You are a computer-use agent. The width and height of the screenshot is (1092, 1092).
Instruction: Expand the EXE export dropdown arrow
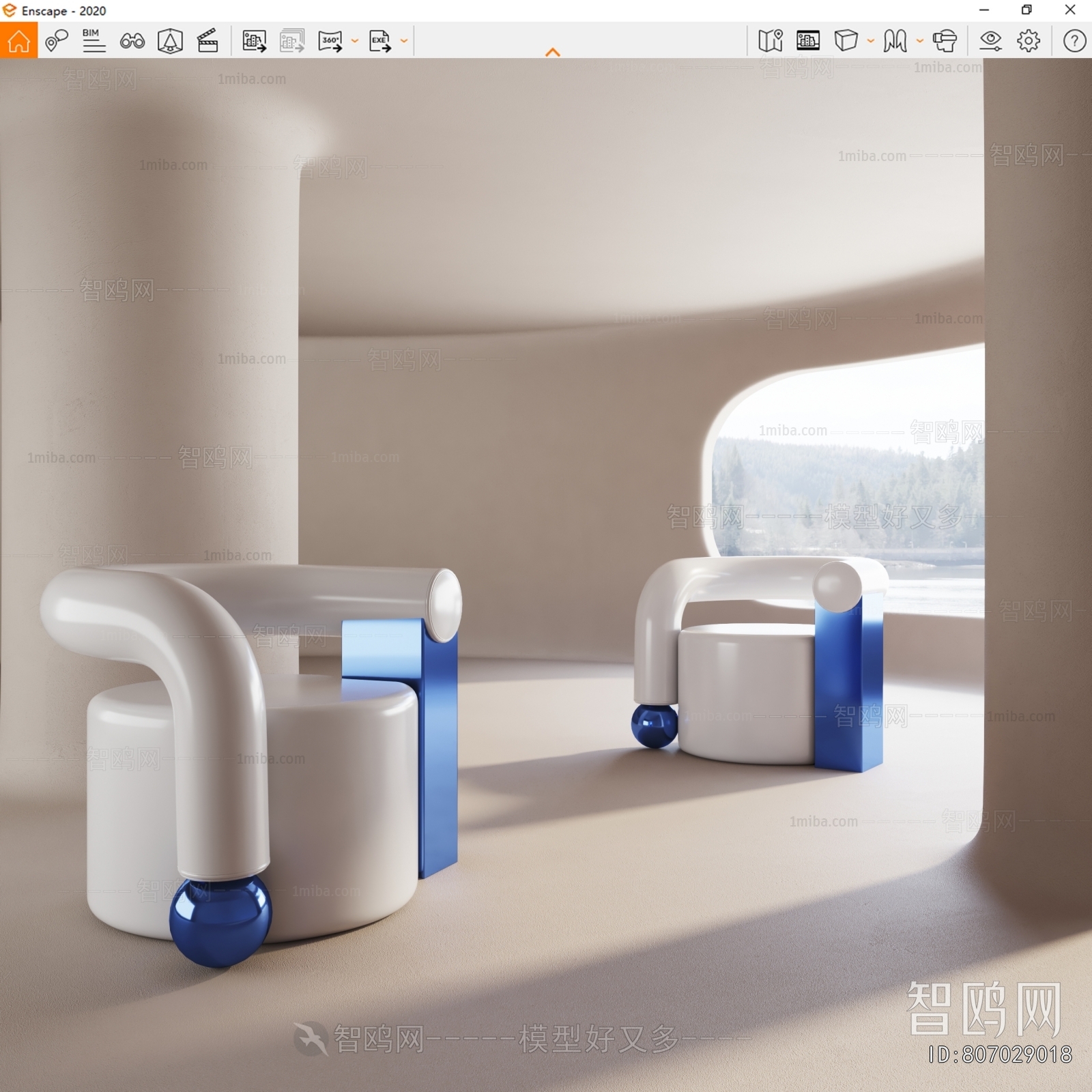[x=403, y=41]
